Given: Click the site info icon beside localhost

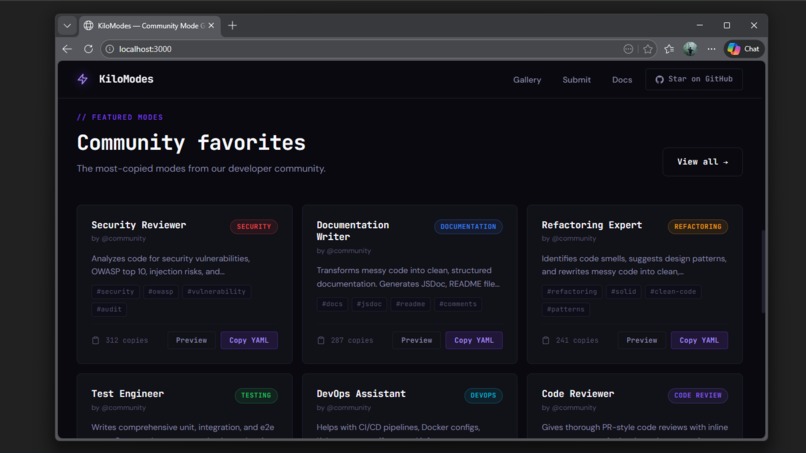Looking at the screenshot, I should point(109,49).
